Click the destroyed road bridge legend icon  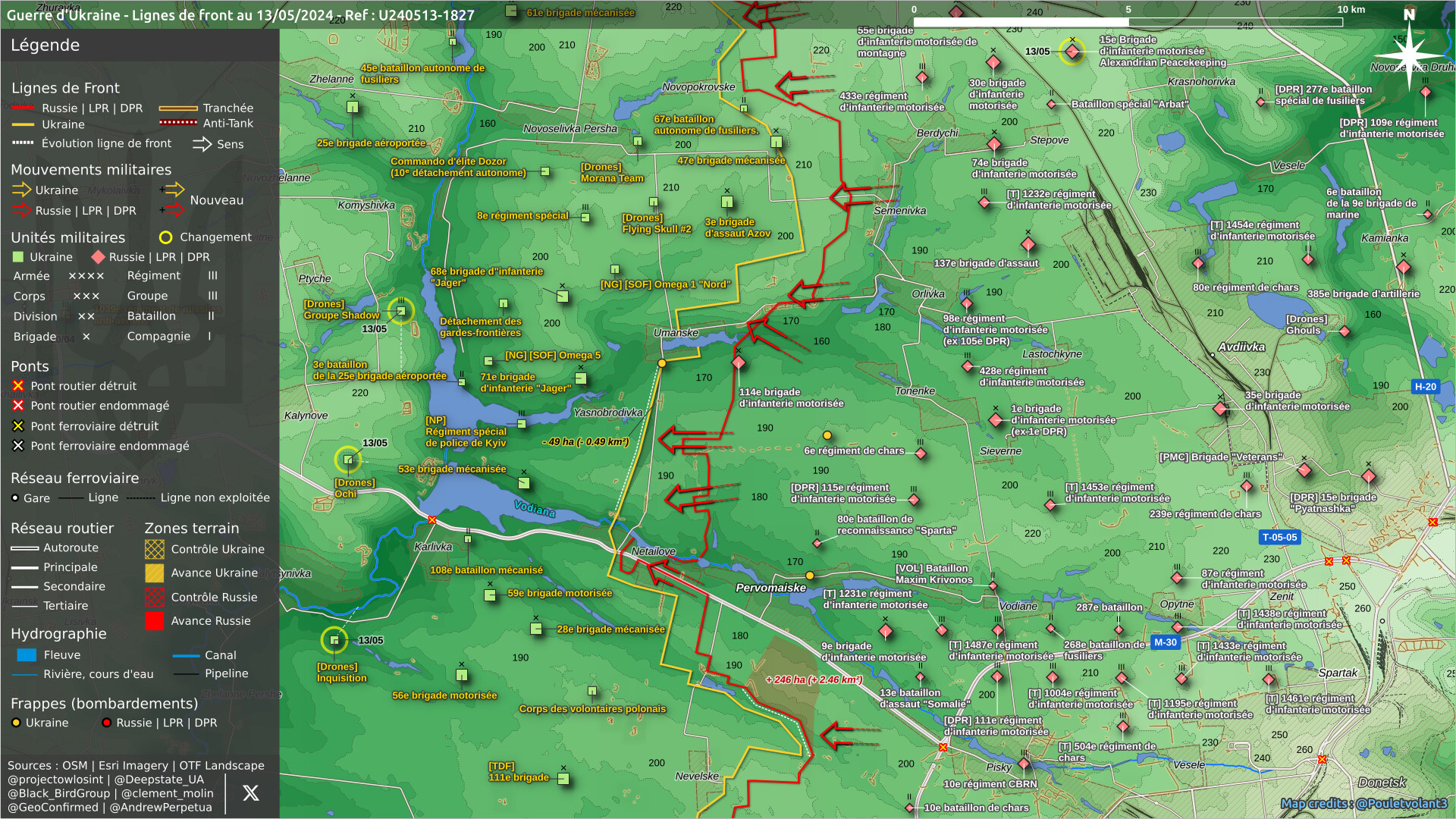(x=18, y=386)
